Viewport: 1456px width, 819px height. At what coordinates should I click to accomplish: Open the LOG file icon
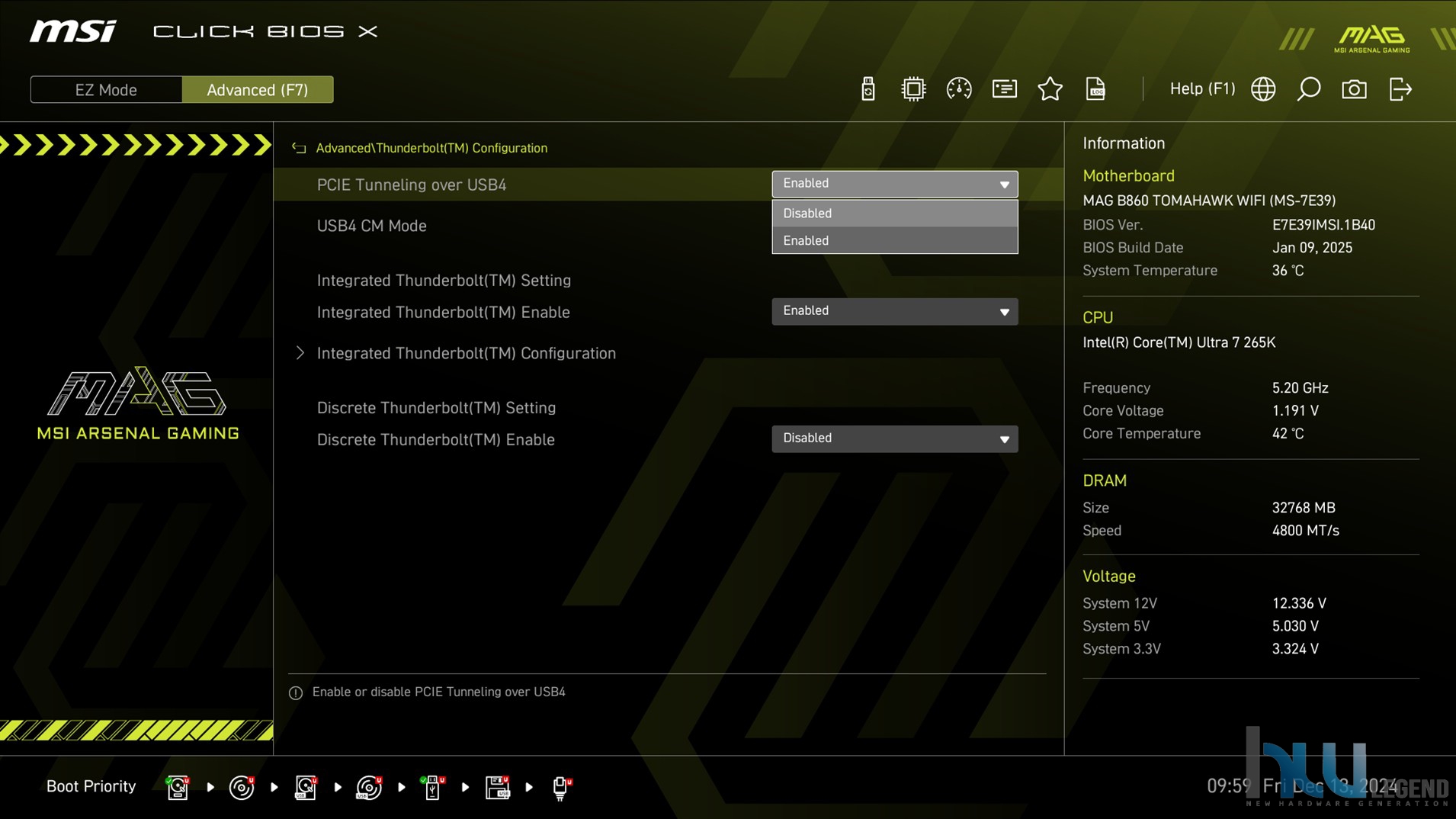pos(1095,89)
